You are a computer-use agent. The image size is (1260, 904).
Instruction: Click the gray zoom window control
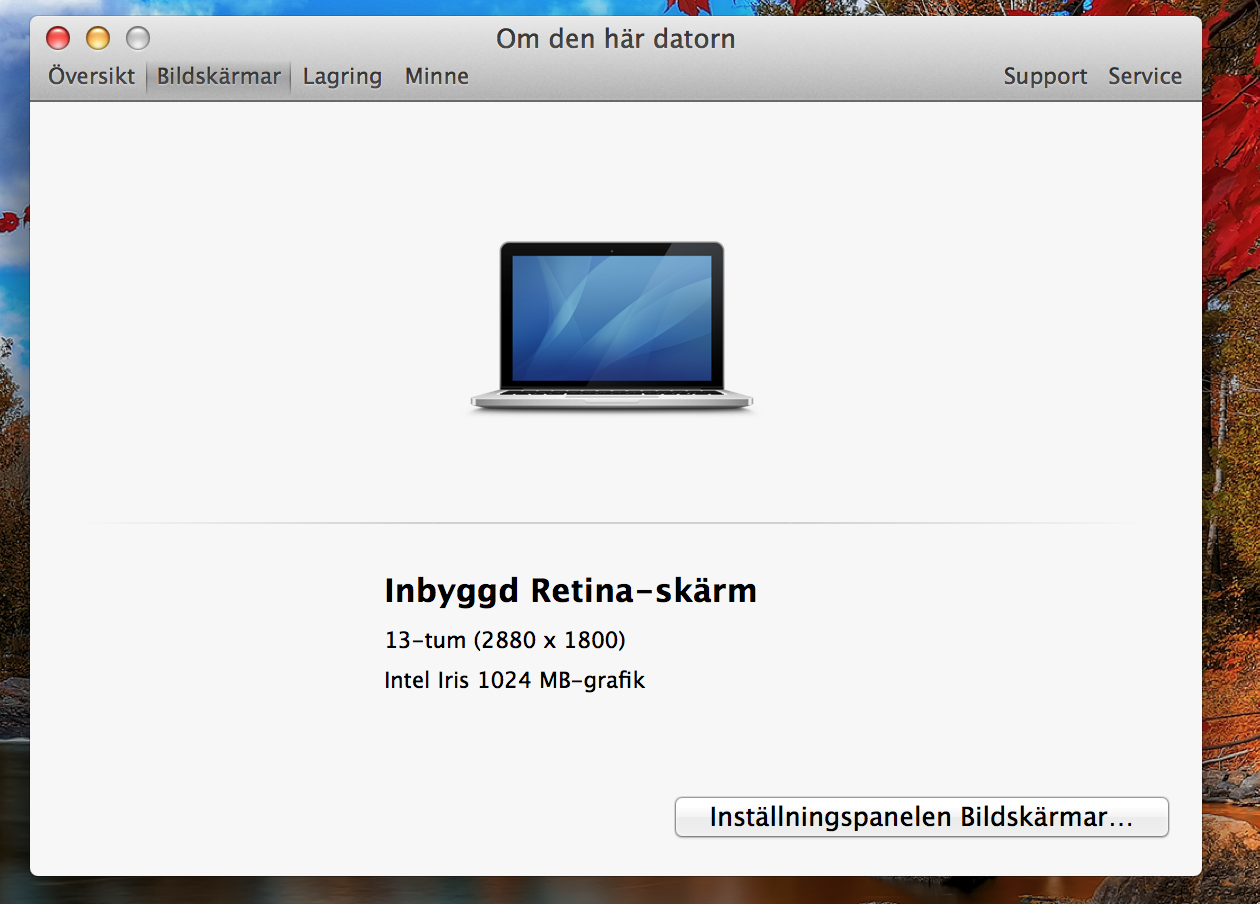(x=136, y=37)
